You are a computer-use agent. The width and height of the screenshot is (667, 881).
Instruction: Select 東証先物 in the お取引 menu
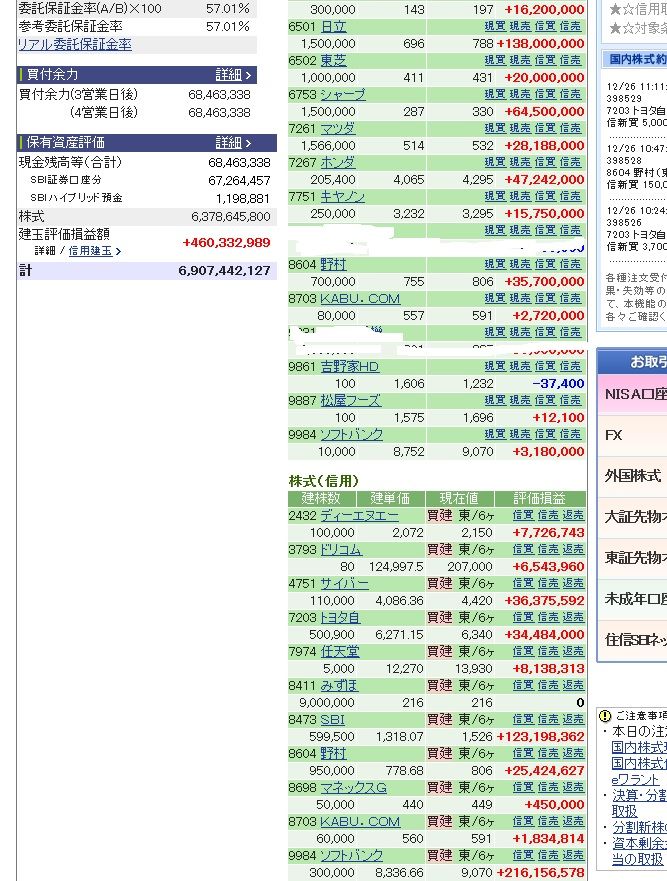tap(632, 558)
